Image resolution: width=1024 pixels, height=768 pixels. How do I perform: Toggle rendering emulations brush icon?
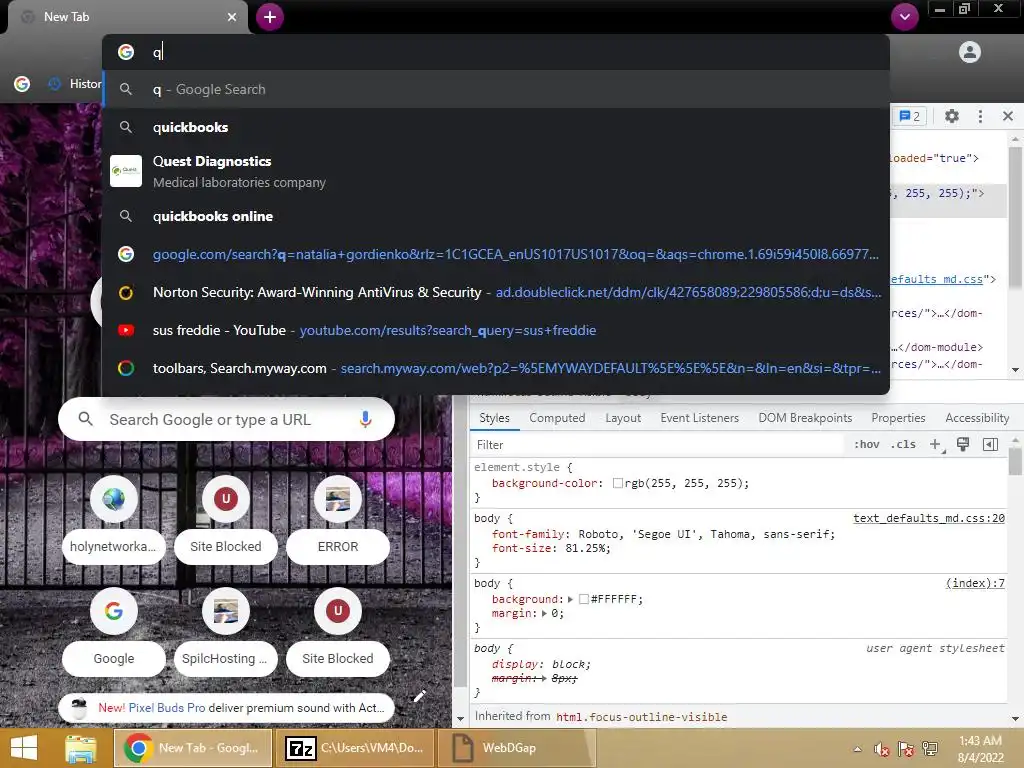pos(963,445)
